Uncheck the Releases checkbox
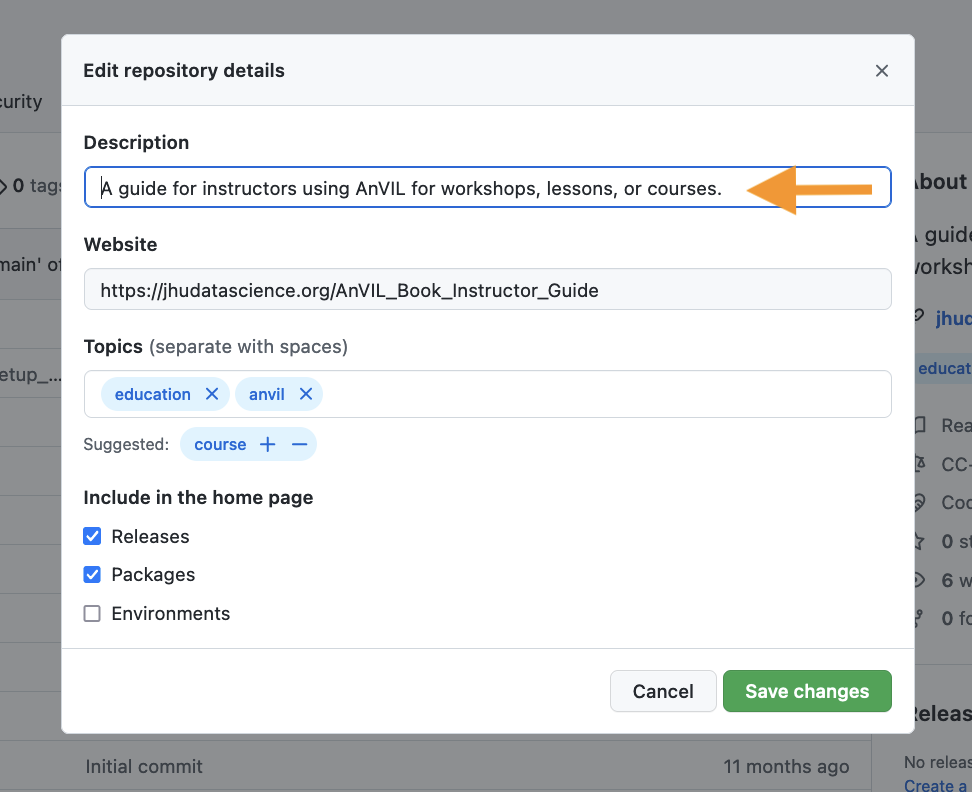Viewport: 972px width, 792px height. click(92, 536)
